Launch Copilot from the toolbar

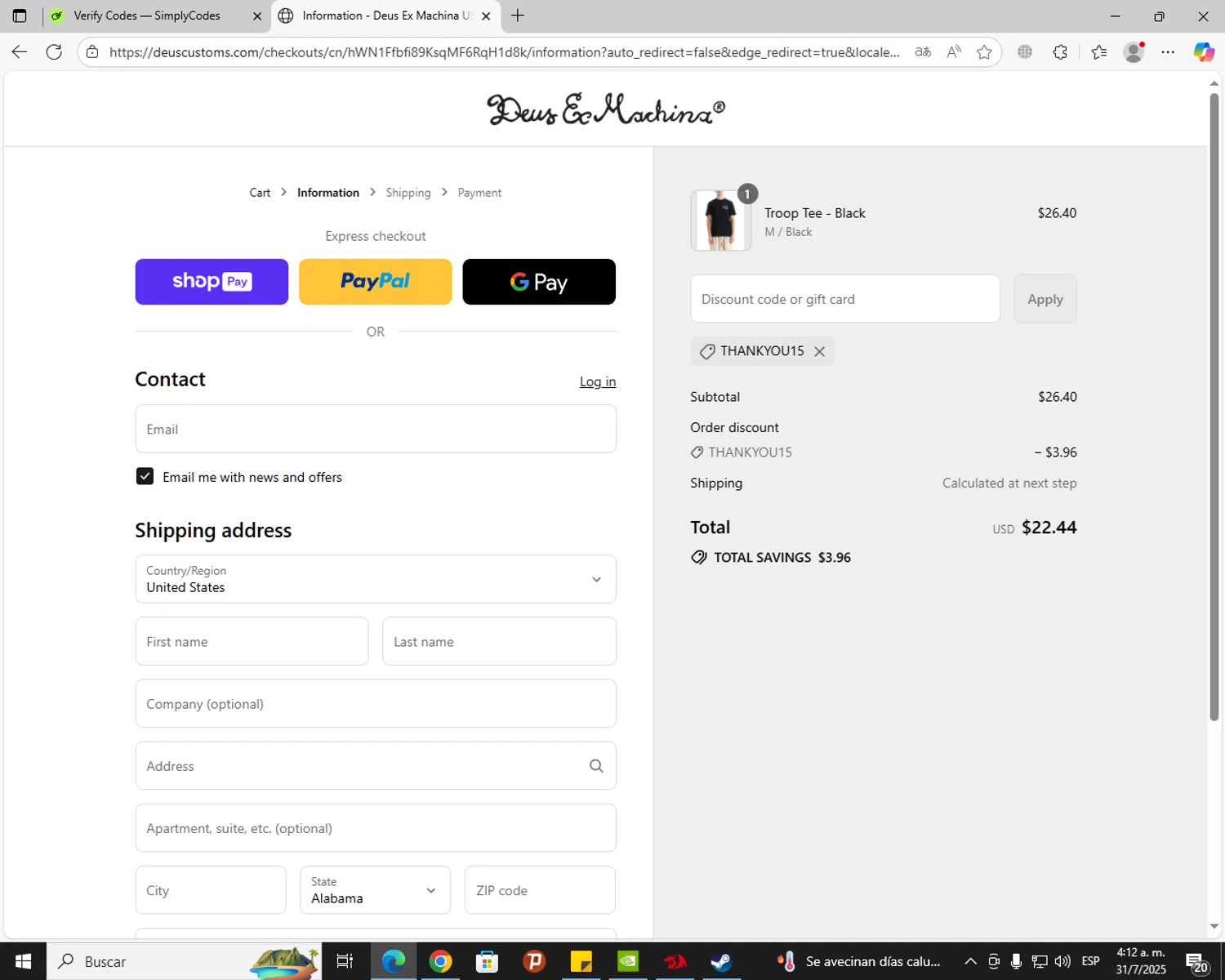1204,52
